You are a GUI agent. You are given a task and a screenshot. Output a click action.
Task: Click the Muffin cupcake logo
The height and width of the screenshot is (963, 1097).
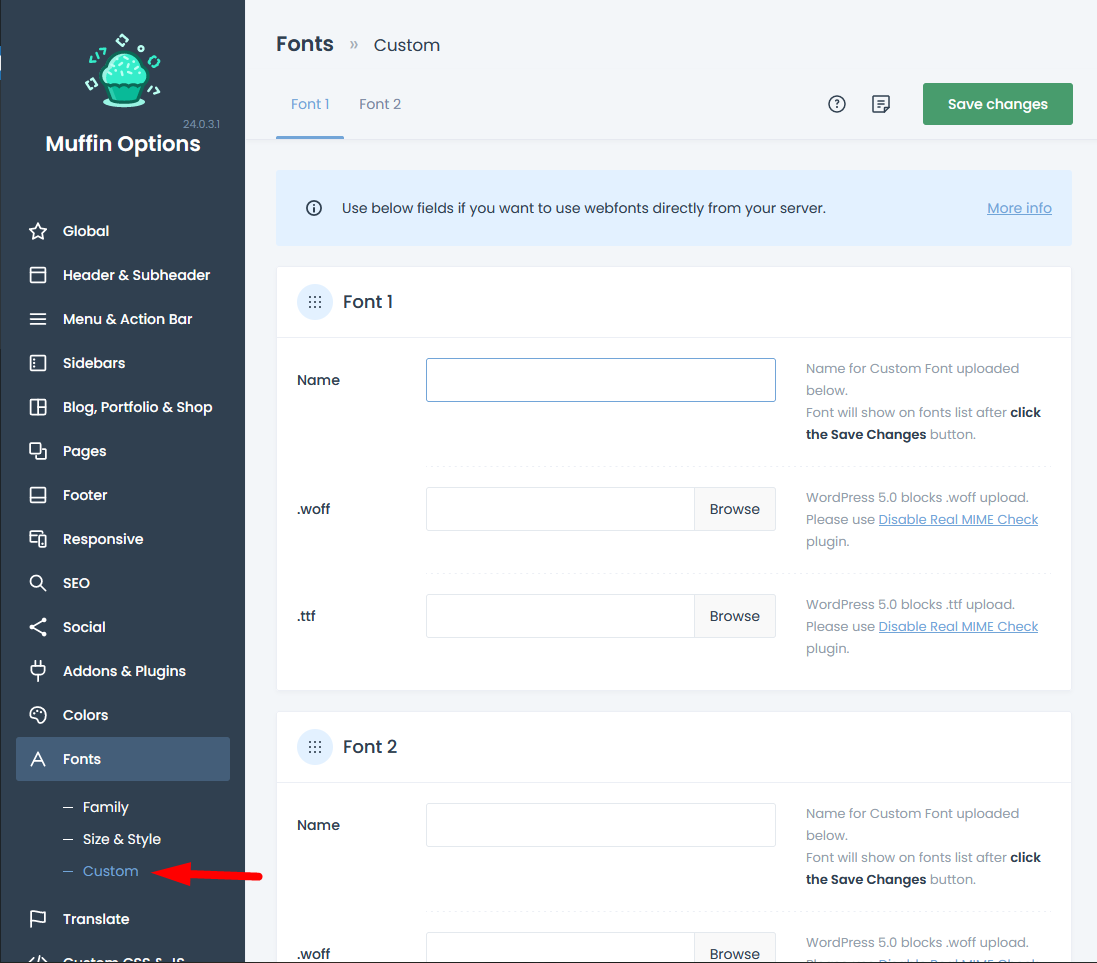[124, 71]
